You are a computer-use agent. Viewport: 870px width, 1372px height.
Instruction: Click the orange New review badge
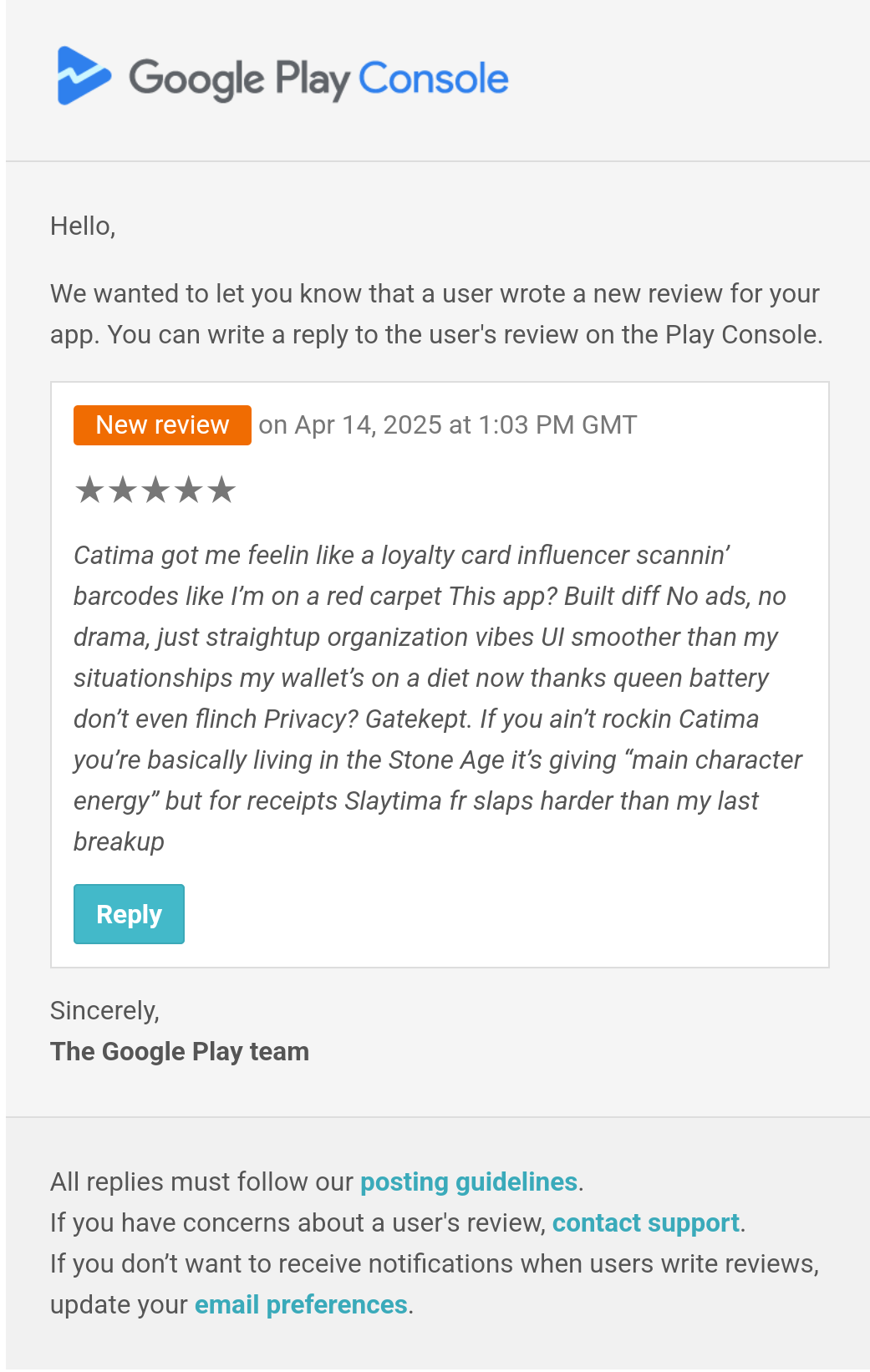(x=162, y=425)
